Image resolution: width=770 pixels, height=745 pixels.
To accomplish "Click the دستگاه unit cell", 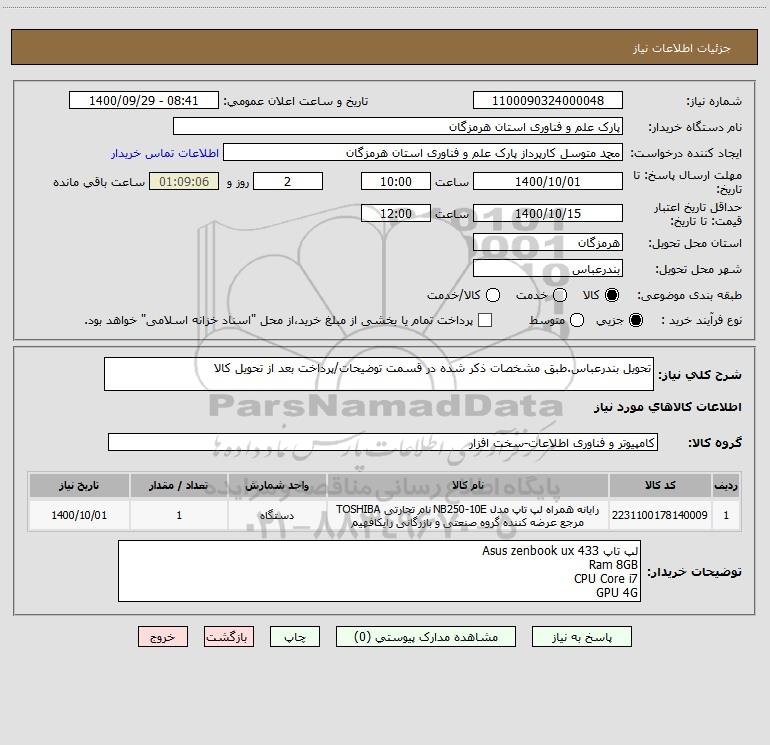I will click(277, 515).
